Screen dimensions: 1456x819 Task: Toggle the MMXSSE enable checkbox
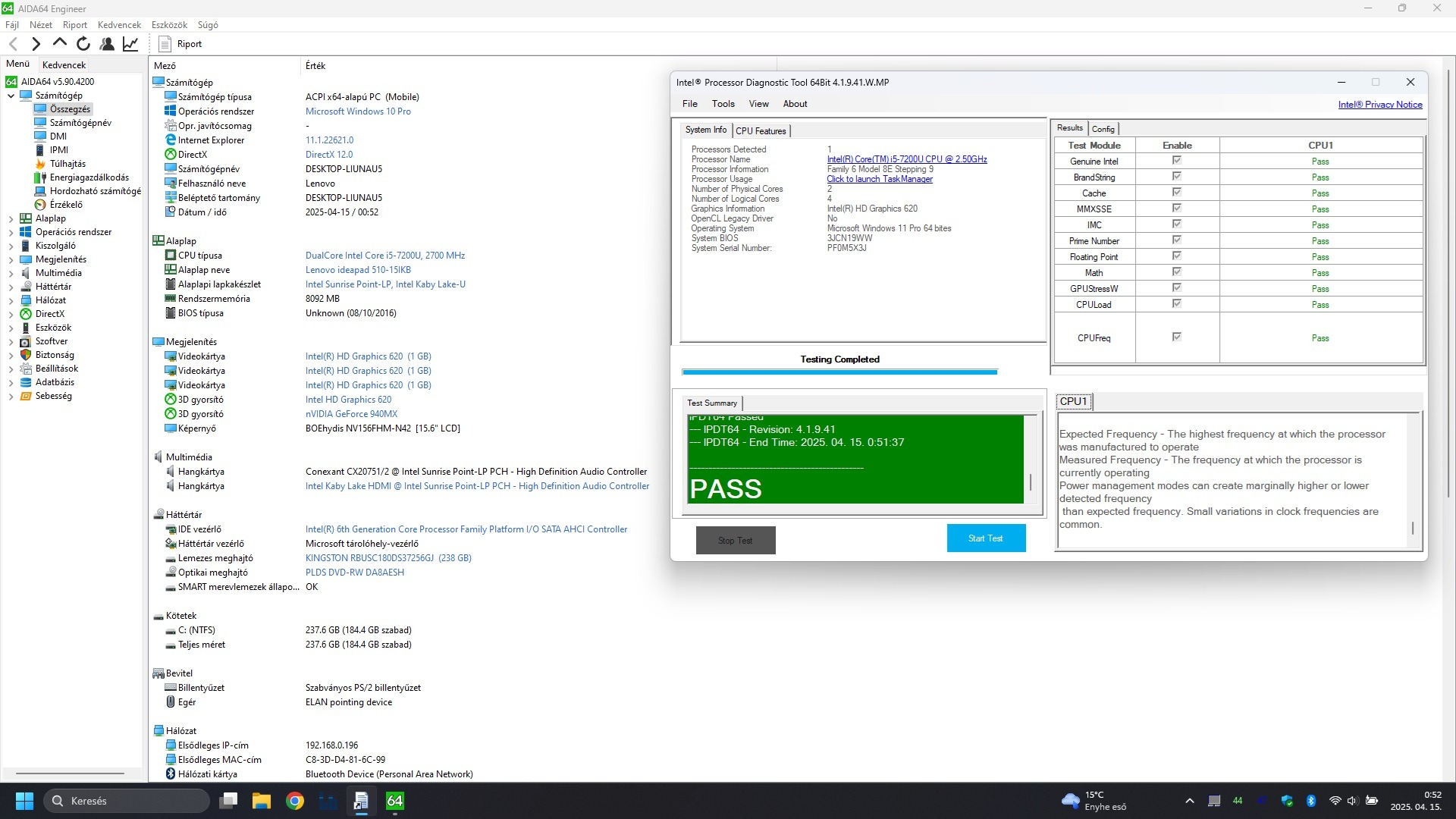(x=1177, y=208)
